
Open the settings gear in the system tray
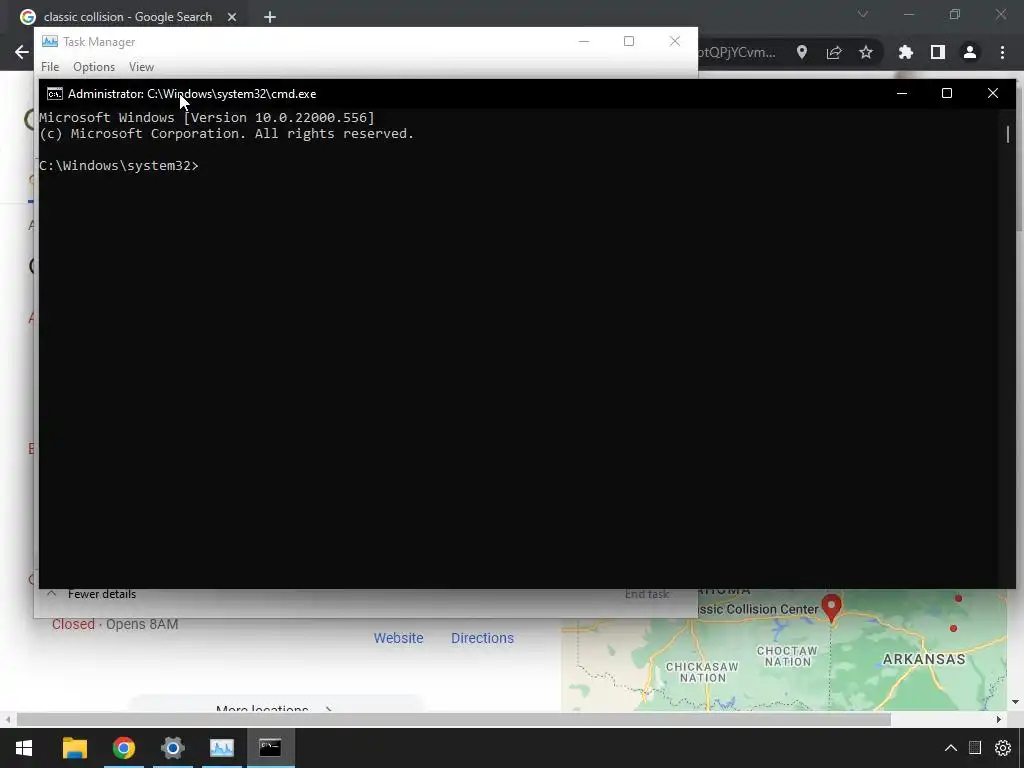coord(1003,748)
